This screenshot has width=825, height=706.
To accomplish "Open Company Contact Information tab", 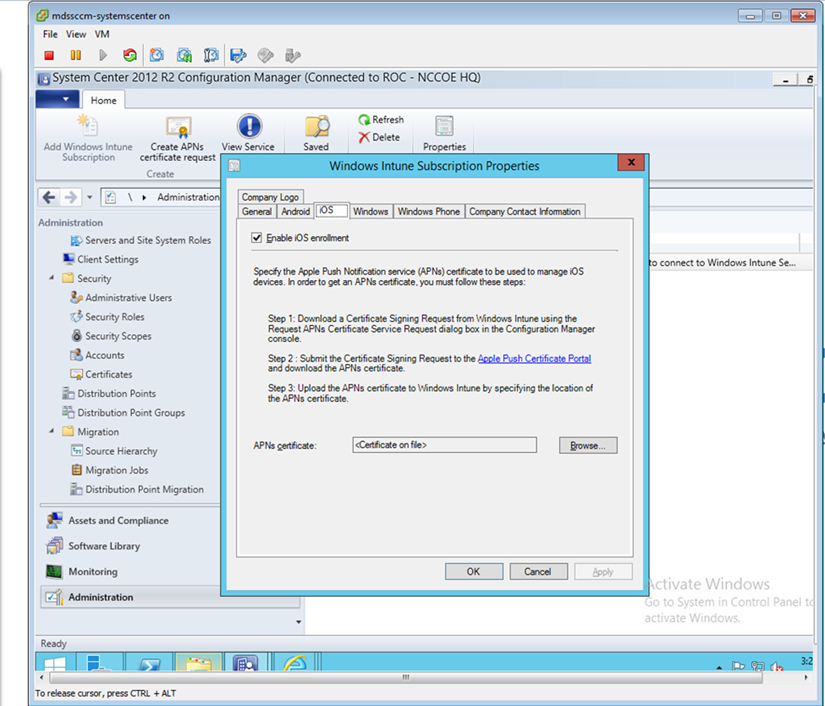I will coord(525,211).
